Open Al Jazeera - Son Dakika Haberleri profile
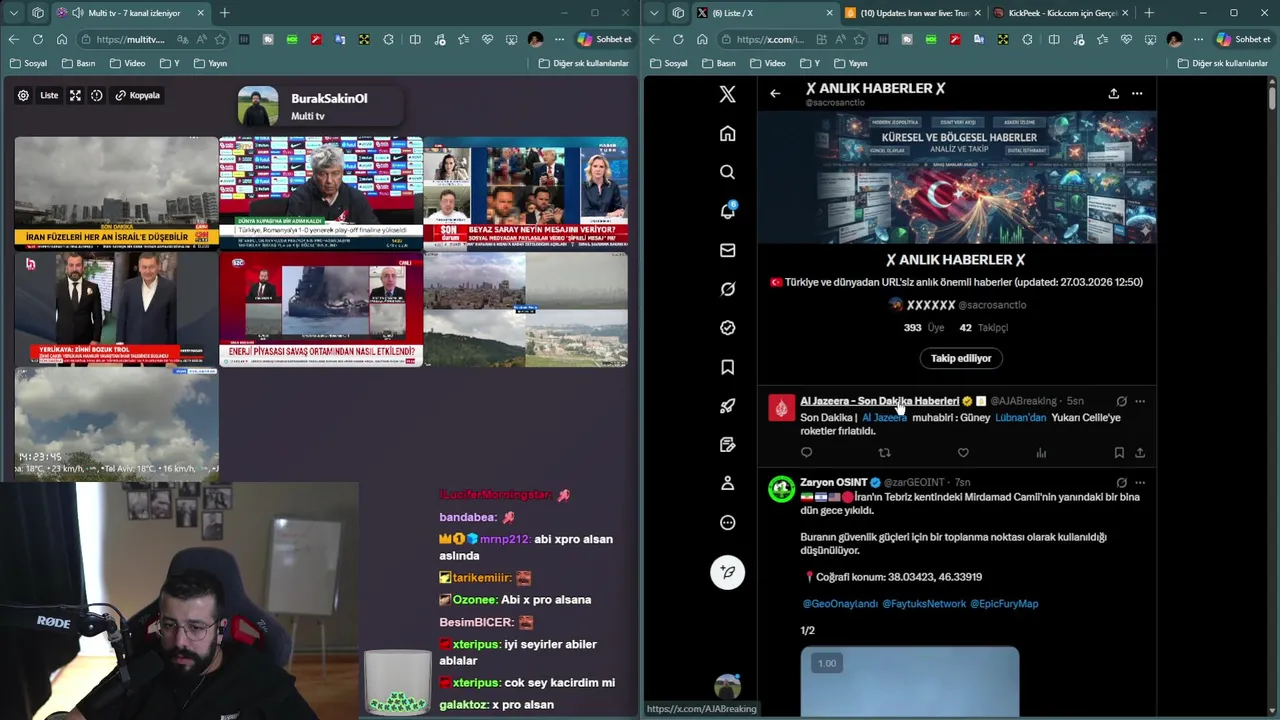 click(x=879, y=401)
